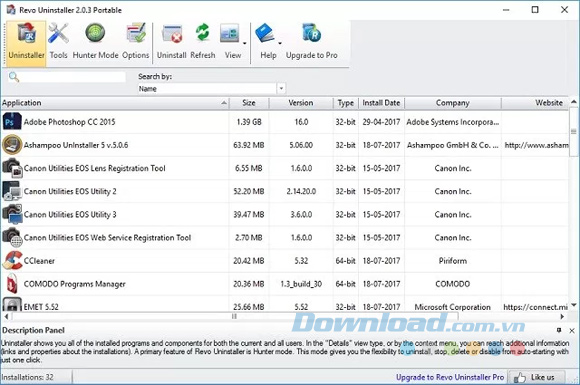The height and width of the screenshot is (385, 580).
Task: Click the 2.14.20.0 version cell
Action: pos(301,191)
